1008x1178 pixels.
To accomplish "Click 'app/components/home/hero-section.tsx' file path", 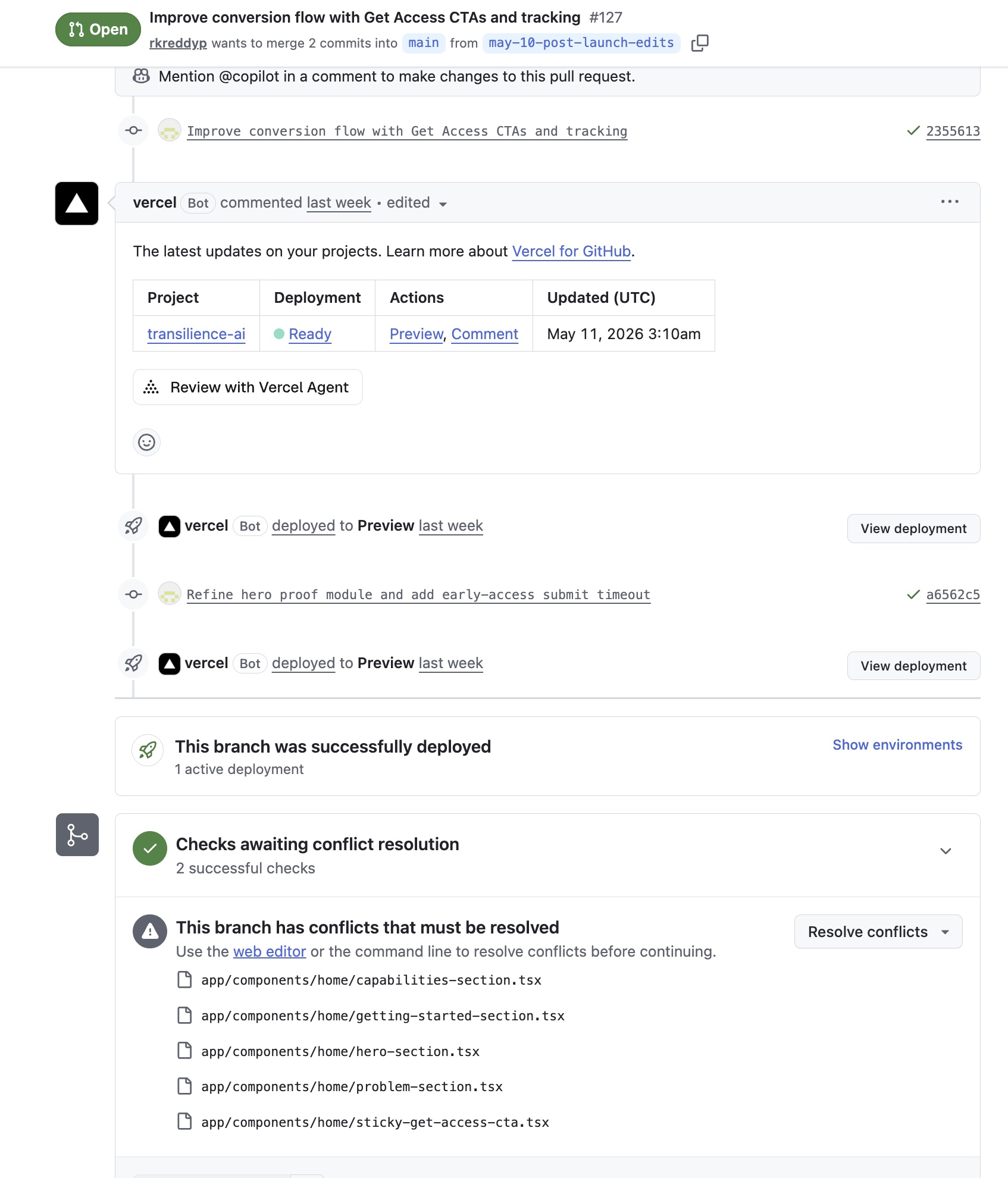I will [x=340, y=1052].
